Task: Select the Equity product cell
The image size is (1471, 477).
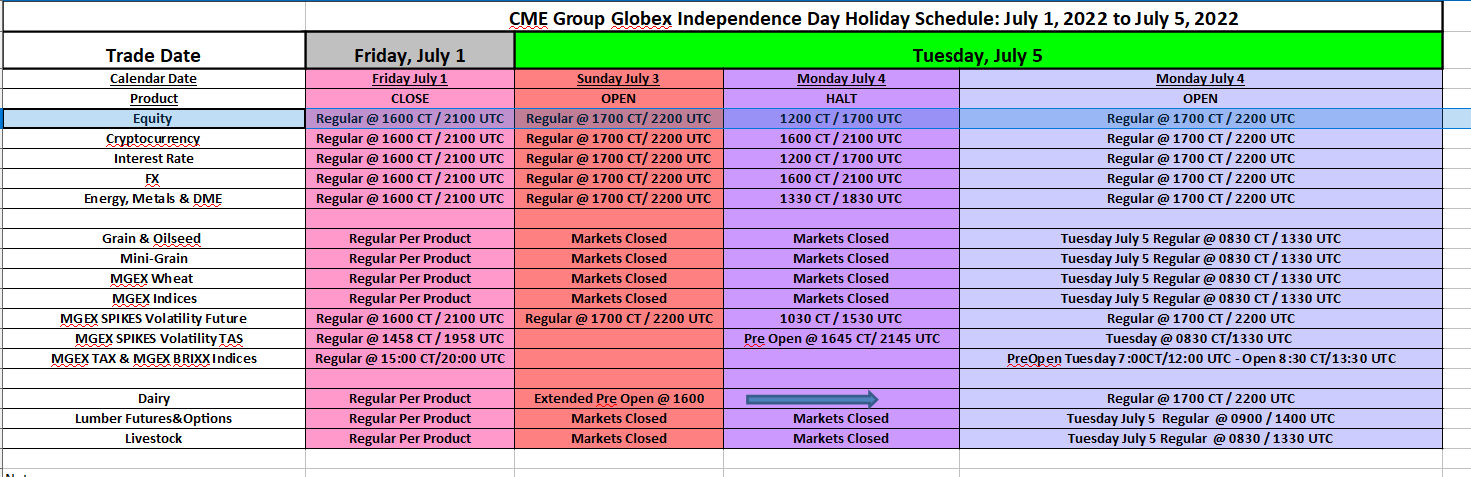Action: point(154,119)
